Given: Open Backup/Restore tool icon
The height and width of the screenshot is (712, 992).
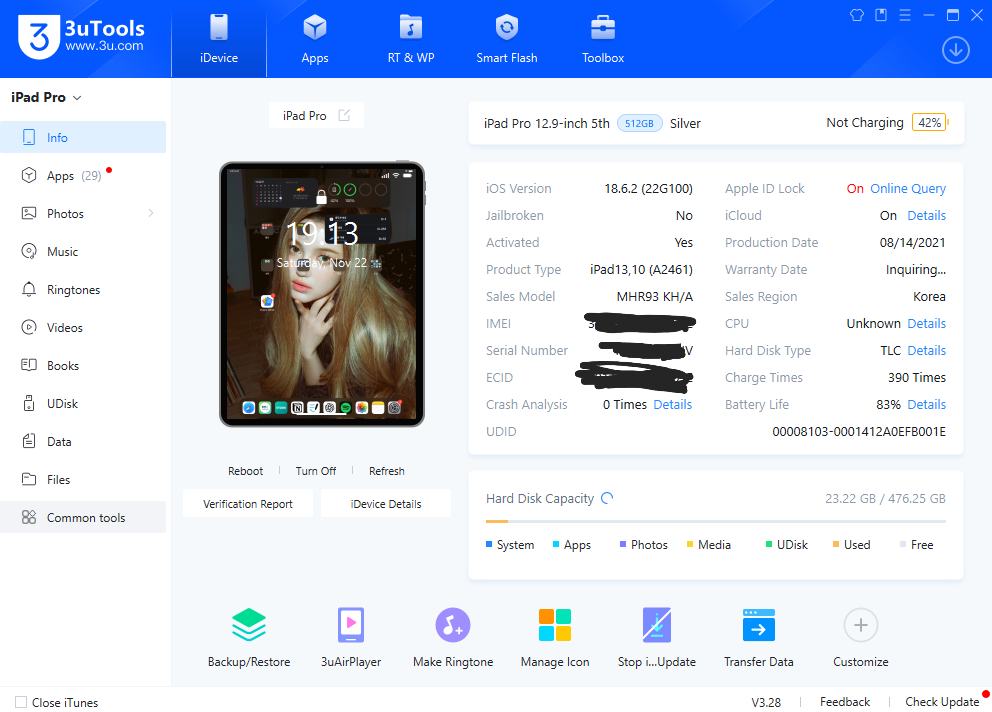Looking at the screenshot, I should (249, 626).
